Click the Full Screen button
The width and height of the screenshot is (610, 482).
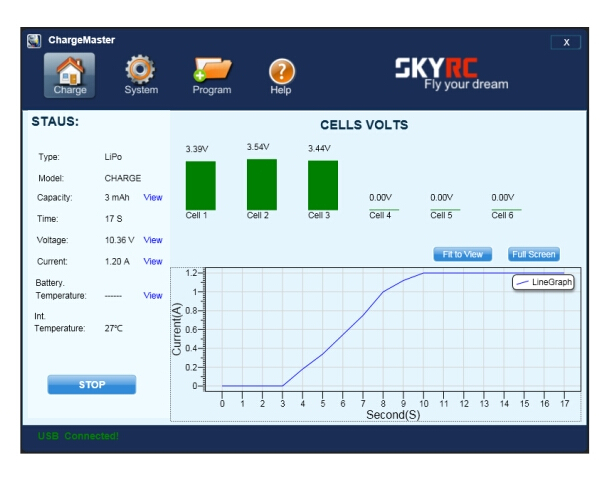pos(534,254)
